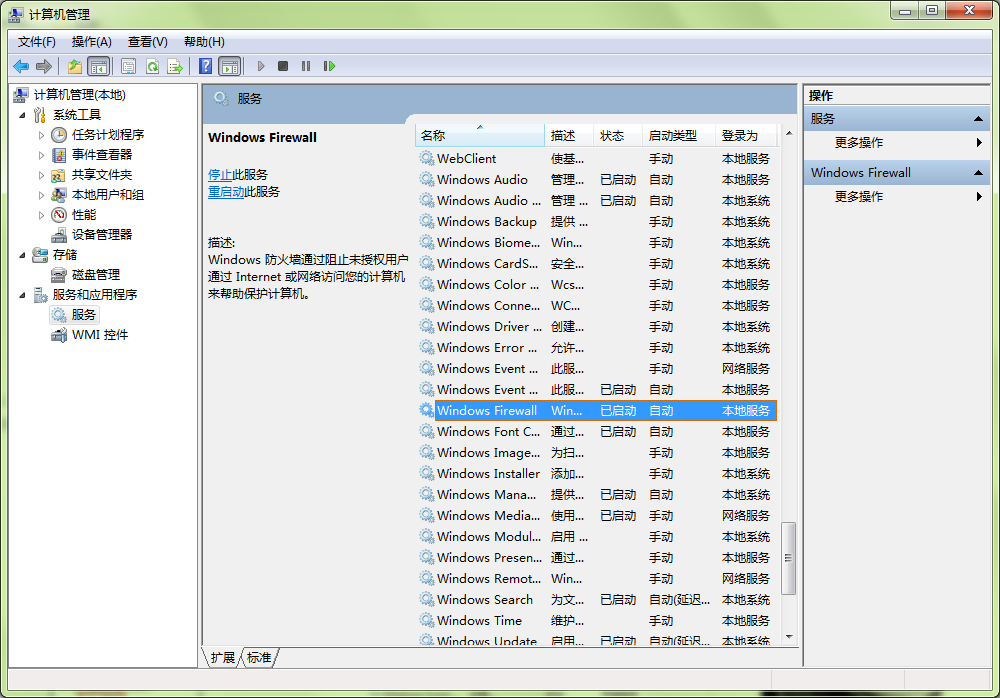
Task: Select the Windows Audio service
Action: pyautogui.click(x=596, y=179)
